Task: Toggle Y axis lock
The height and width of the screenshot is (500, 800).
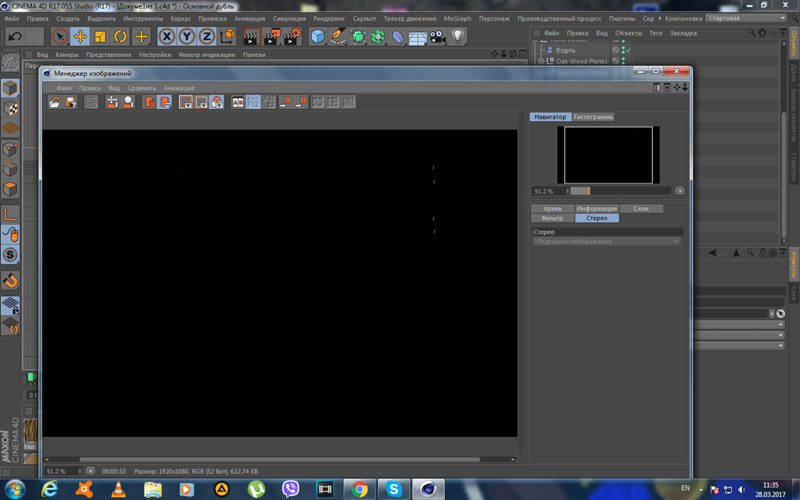Action: [x=187, y=37]
